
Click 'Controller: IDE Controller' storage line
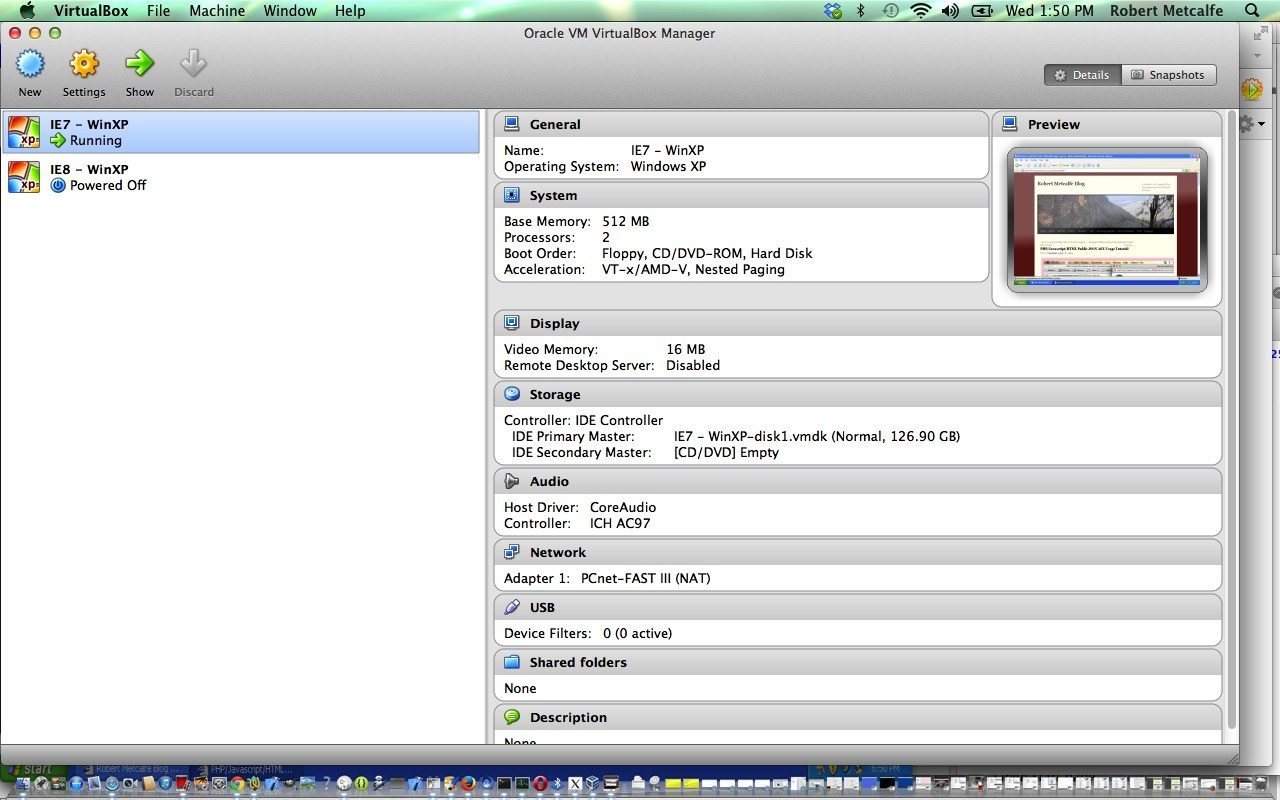pos(583,420)
